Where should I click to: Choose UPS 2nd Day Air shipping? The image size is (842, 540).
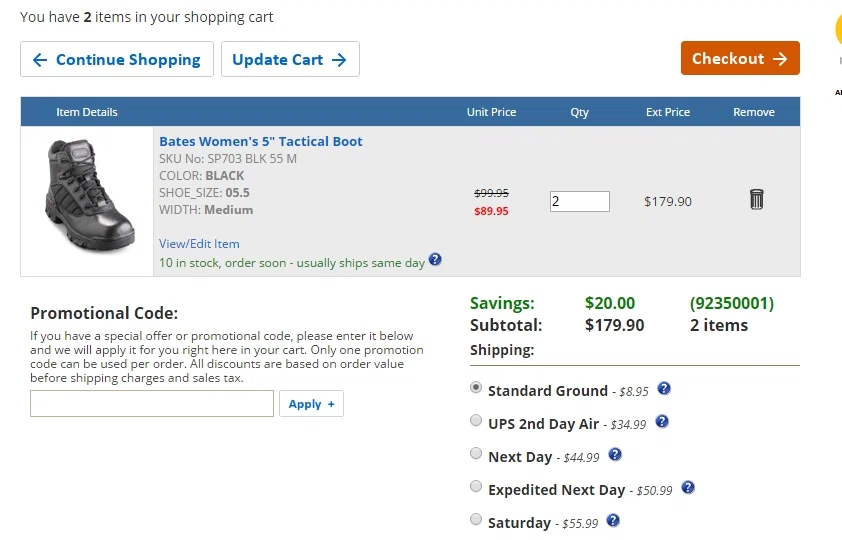(476, 421)
